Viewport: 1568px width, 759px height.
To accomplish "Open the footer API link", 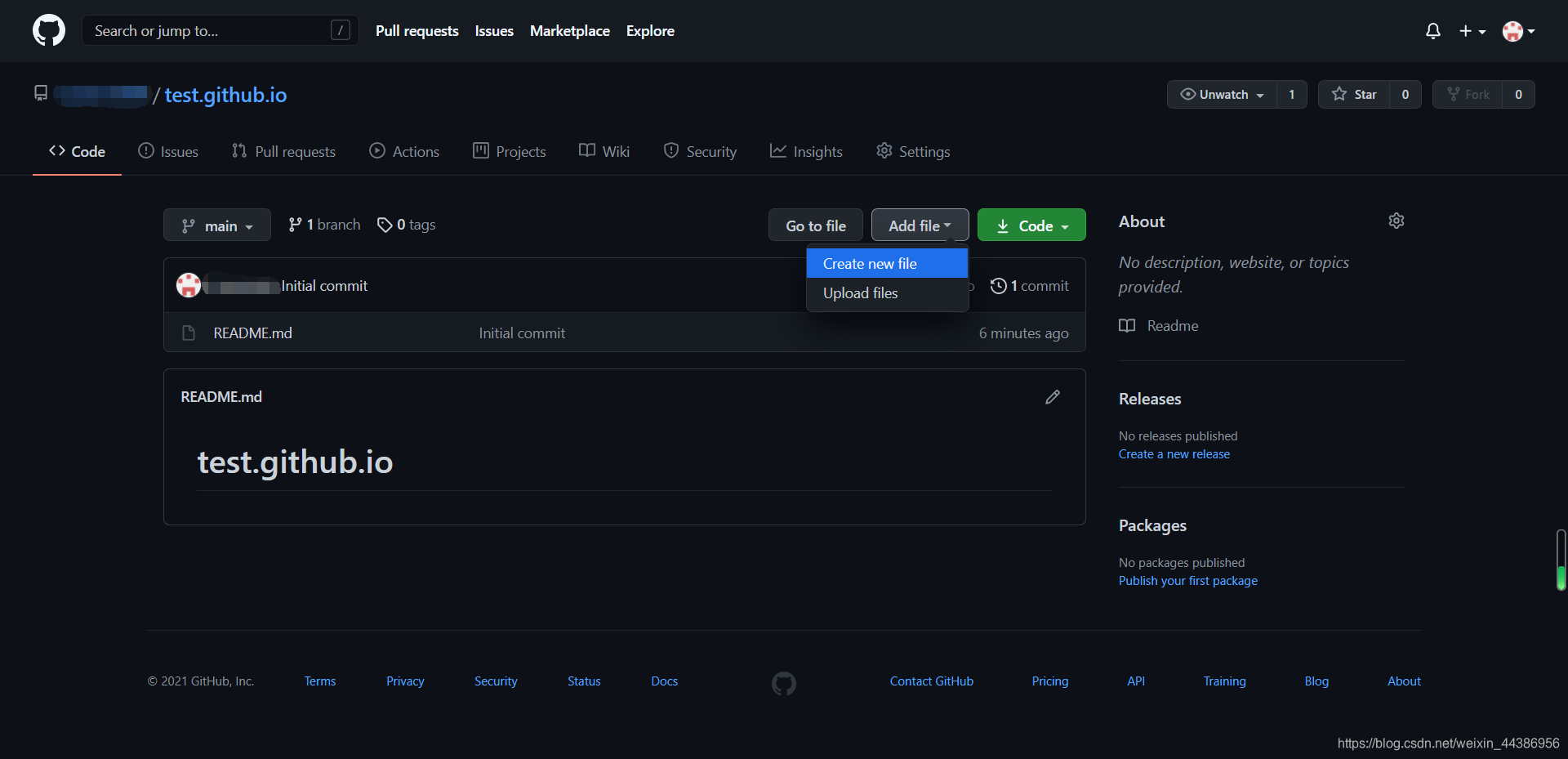I will (1136, 681).
